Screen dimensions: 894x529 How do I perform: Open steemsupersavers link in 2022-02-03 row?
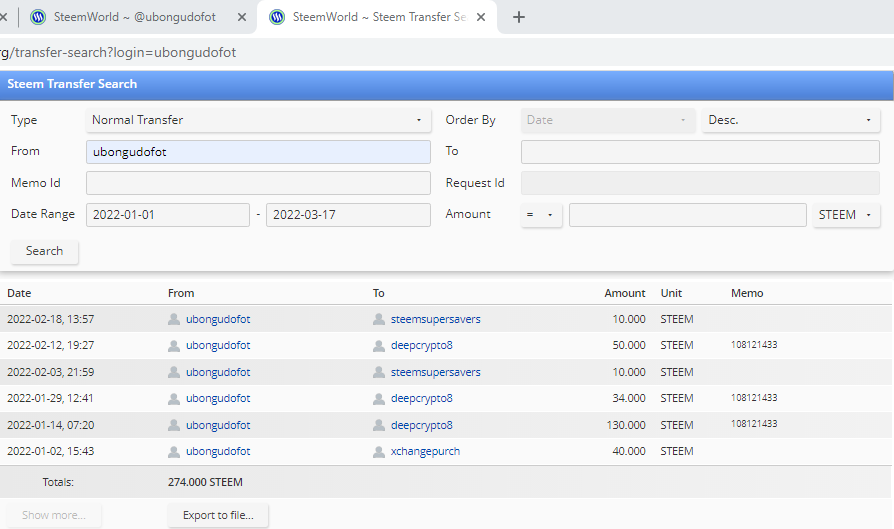[436, 372]
